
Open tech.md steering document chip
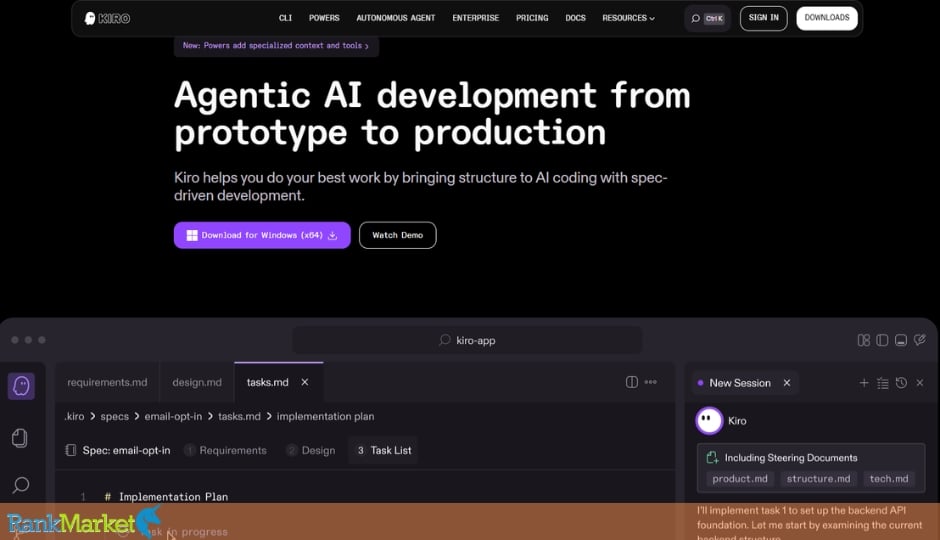click(888, 479)
